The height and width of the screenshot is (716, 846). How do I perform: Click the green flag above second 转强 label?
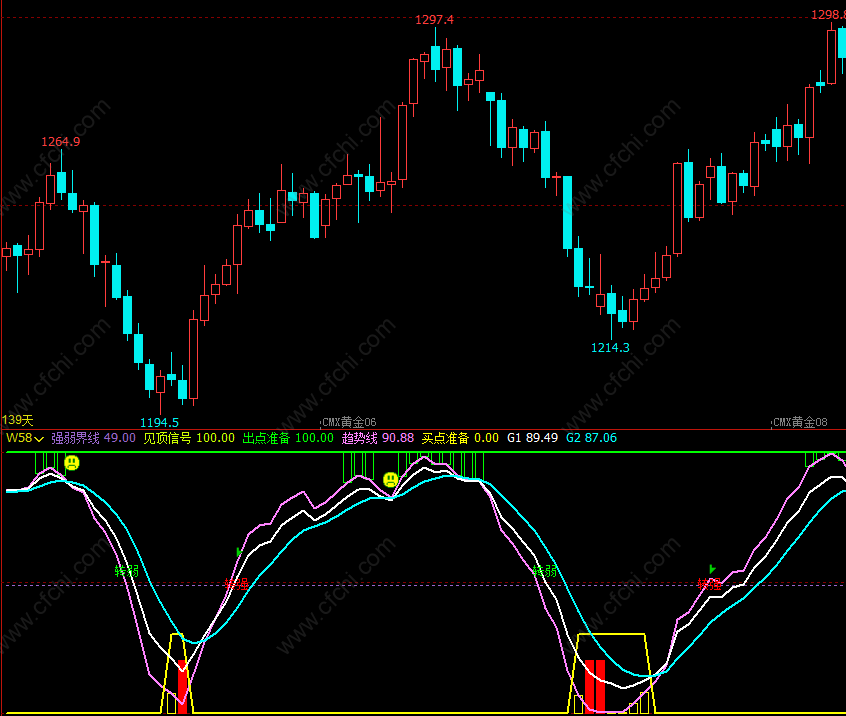pos(712,569)
